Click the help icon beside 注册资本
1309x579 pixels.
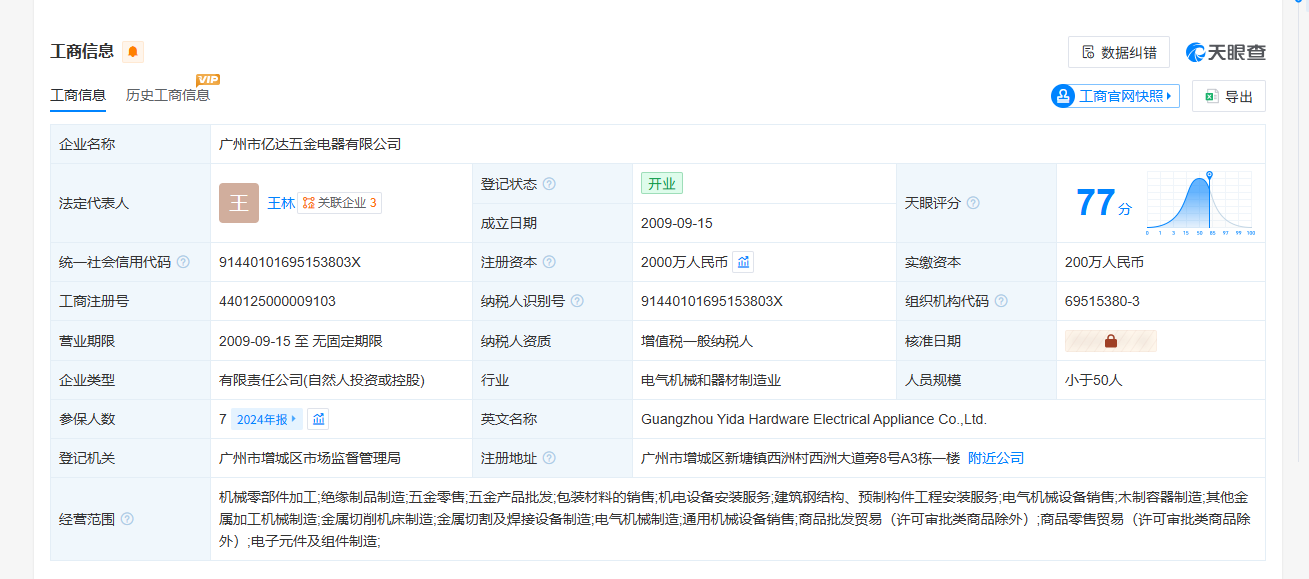549,262
